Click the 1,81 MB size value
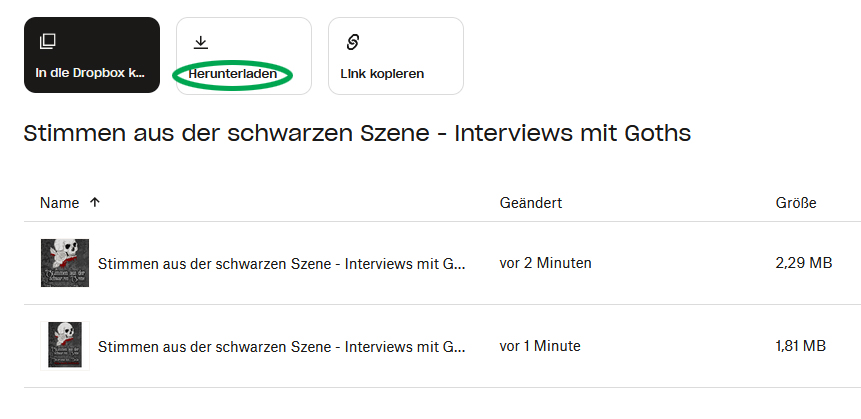Screen dimensions: 861x419 click(x=800, y=346)
